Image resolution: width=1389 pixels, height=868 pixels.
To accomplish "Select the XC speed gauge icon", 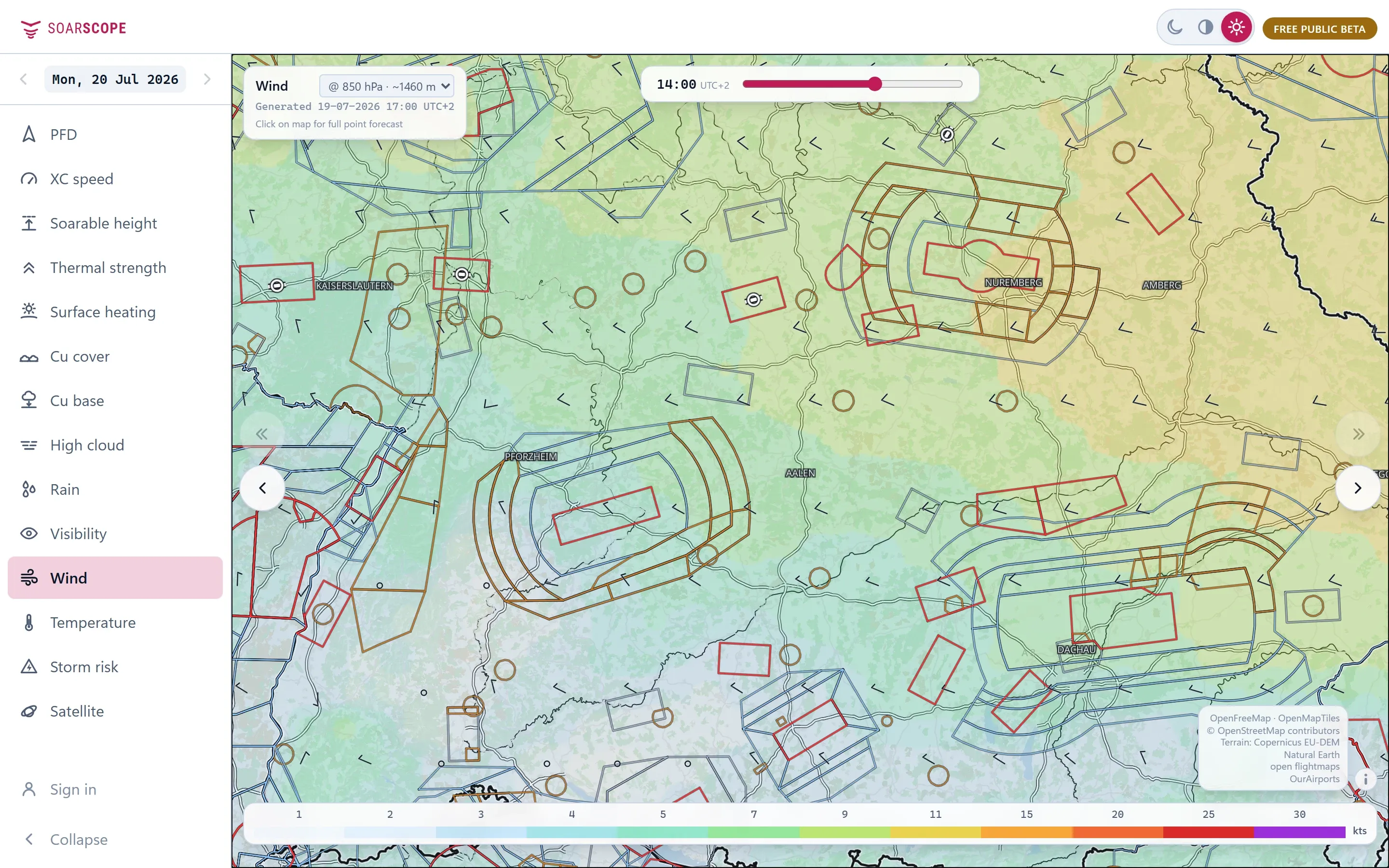I will click(x=29, y=179).
